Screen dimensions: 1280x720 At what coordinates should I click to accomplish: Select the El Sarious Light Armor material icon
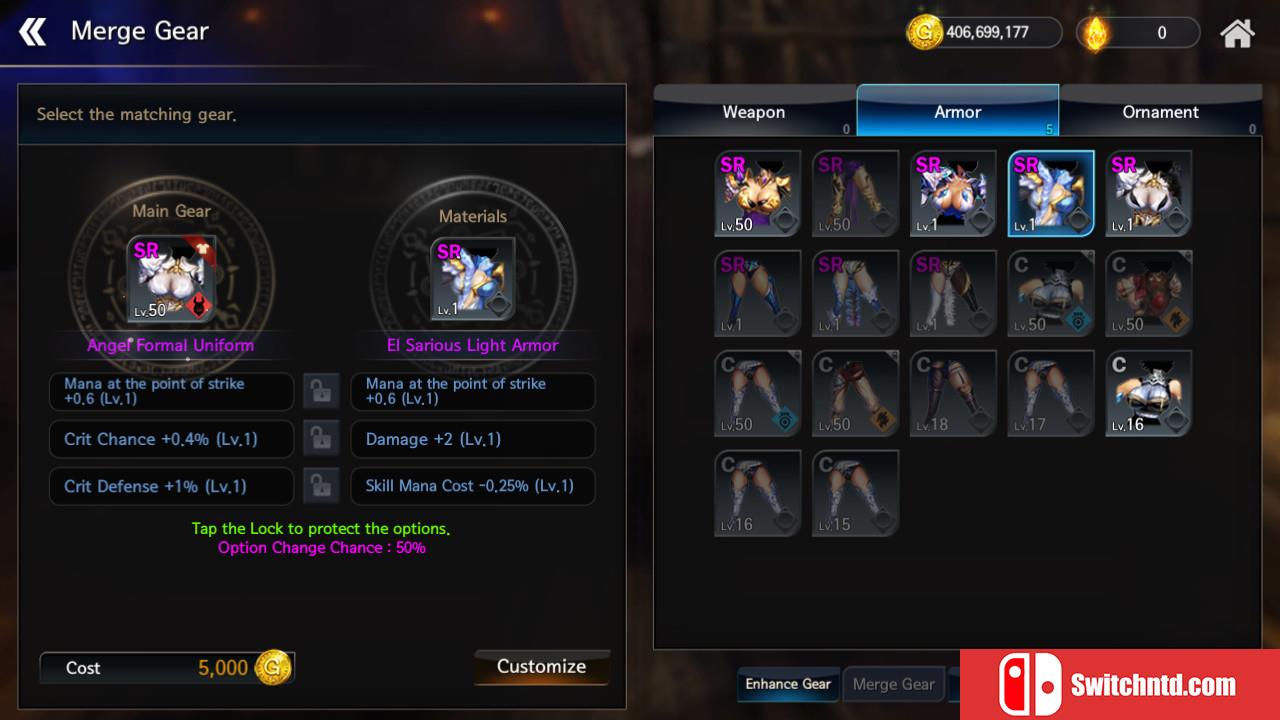click(473, 280)
